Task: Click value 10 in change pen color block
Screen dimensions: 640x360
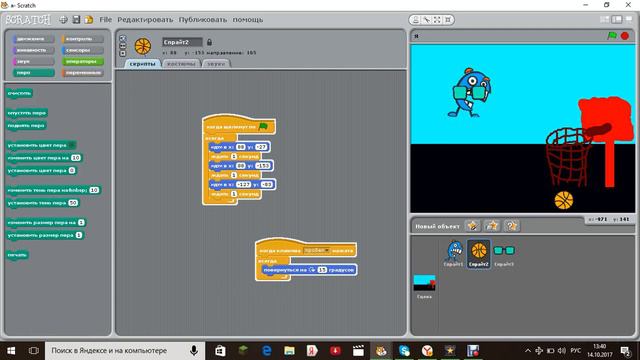Action: [76, 158]
